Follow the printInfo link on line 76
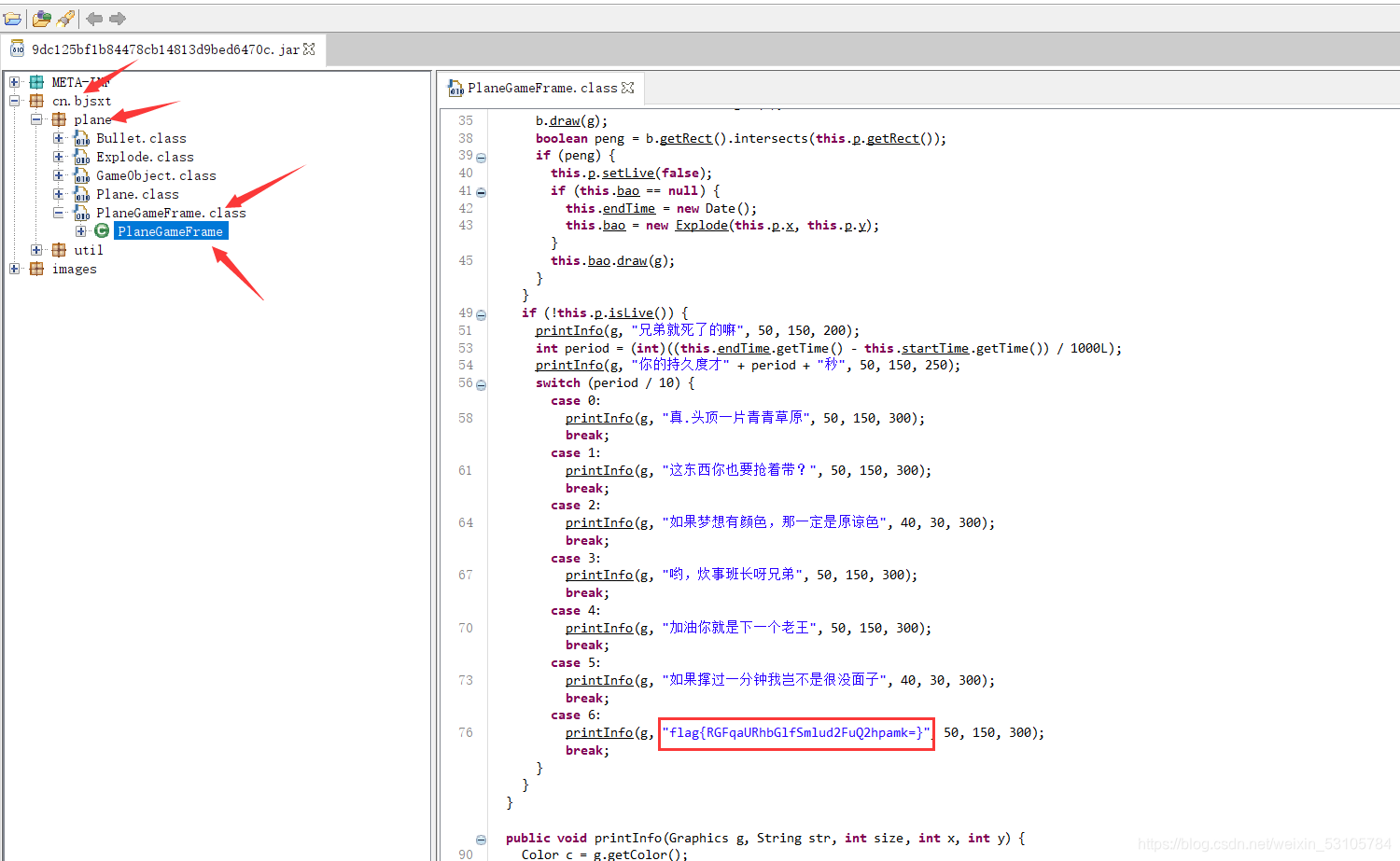Screen dimensions: 1400x861 tap(599, 732)
